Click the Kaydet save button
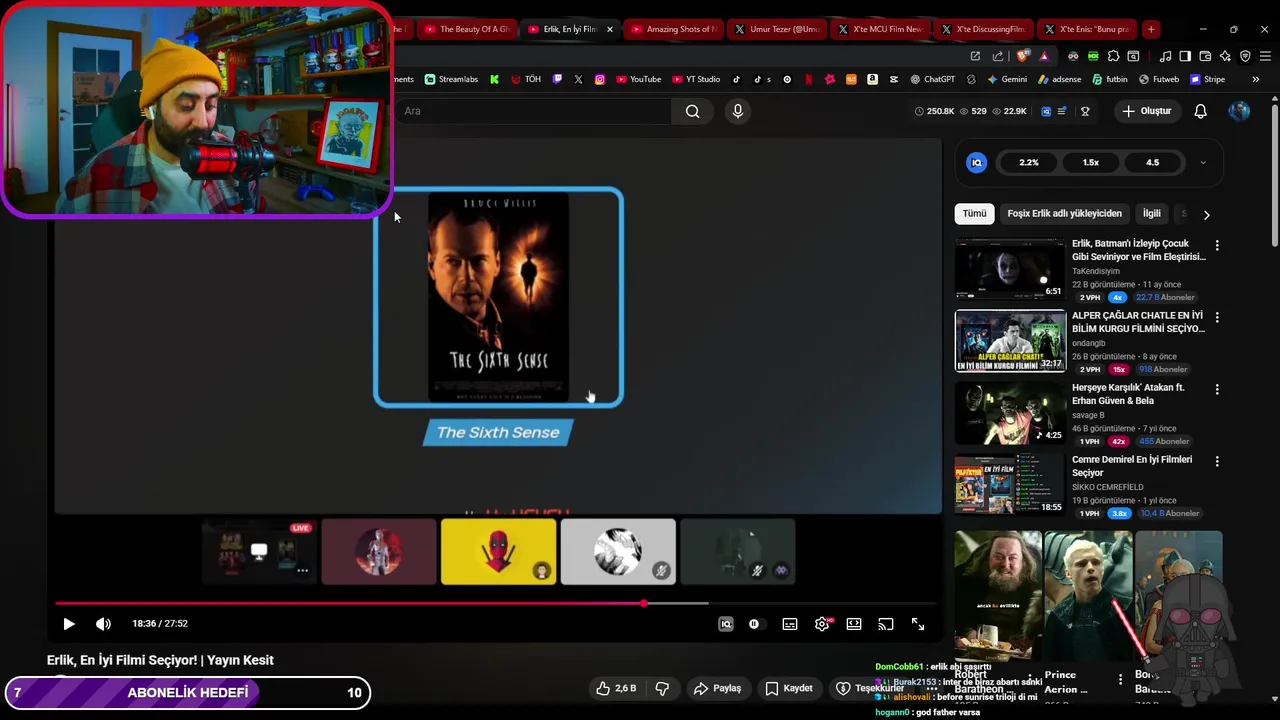1280x720 pixels. point(789,688)
